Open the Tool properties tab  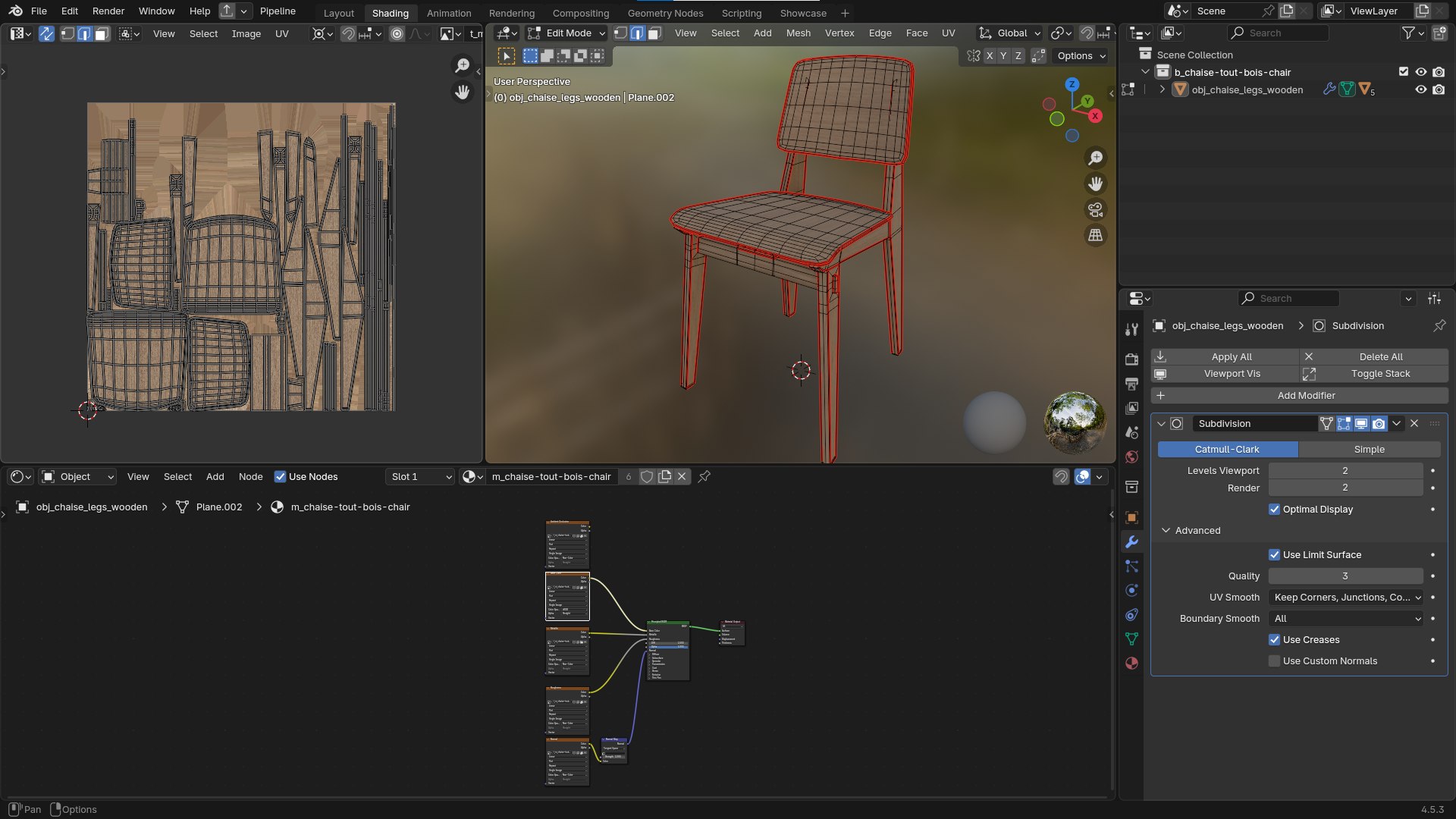(1131, 329)
